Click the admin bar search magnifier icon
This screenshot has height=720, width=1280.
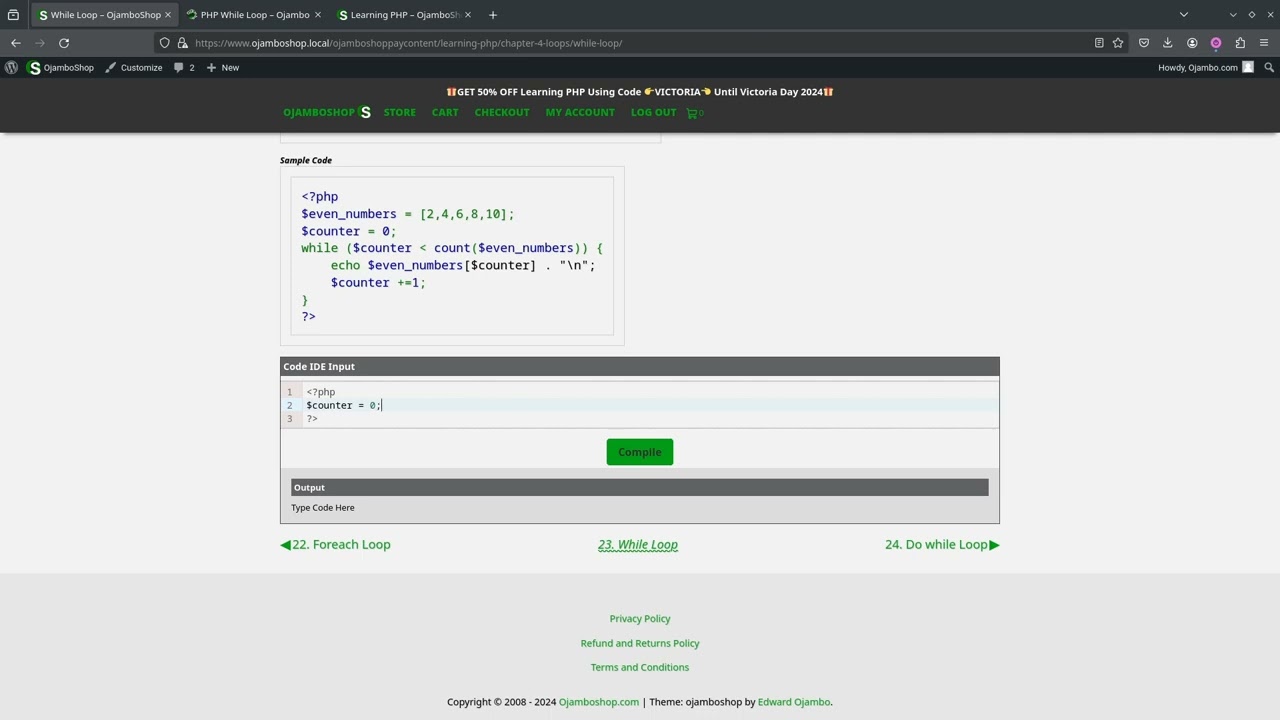(x=1269, y=68)
